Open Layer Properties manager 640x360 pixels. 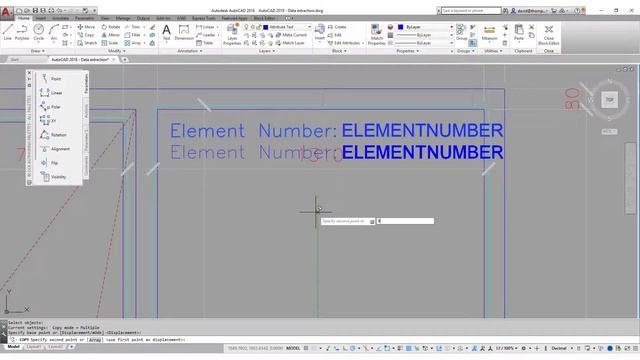point(232,34)
